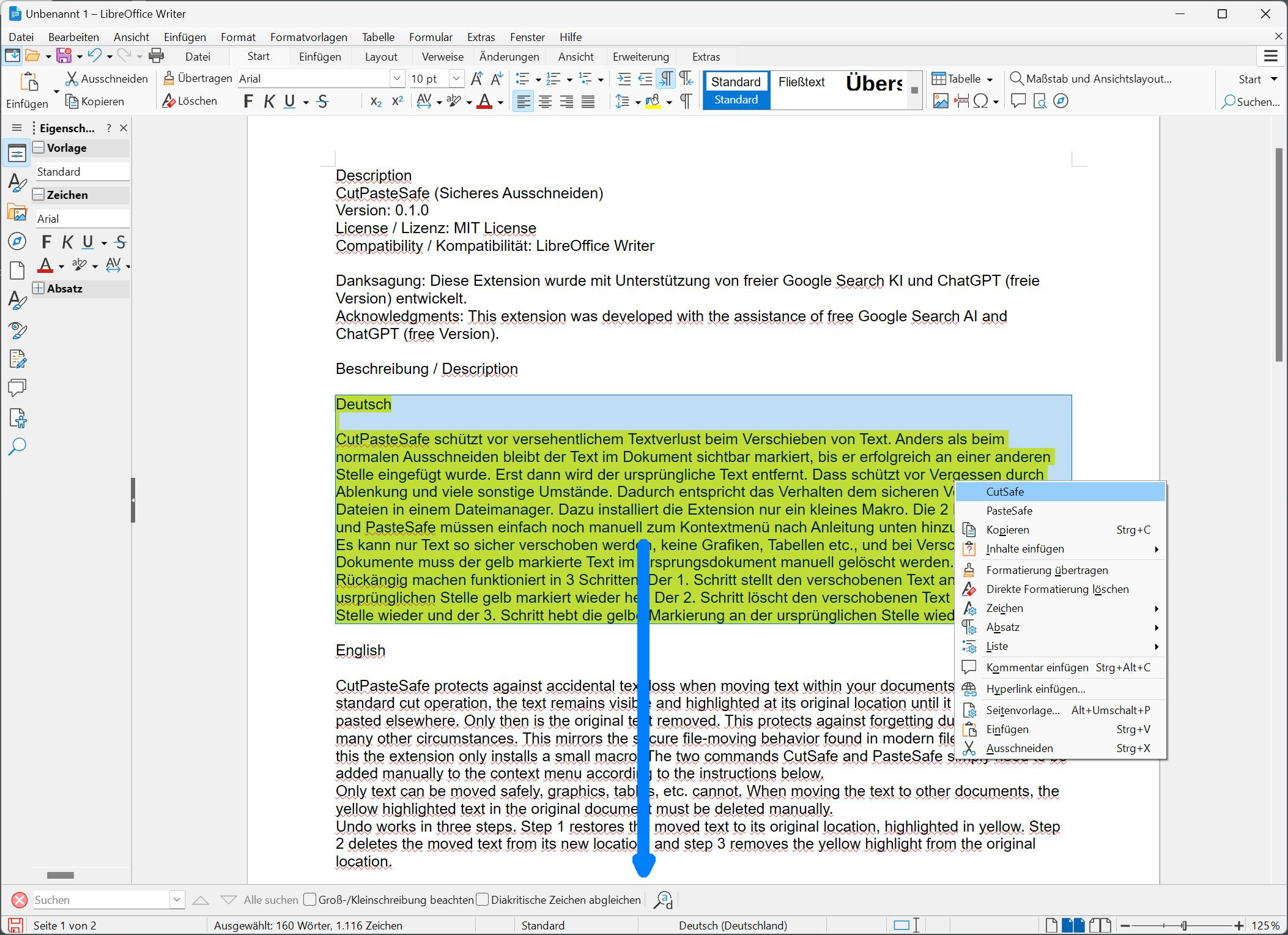Open Start dropdown at ribbon right
The image size is (1288, 935).
pyautogui.click(x=1274, y=79)
